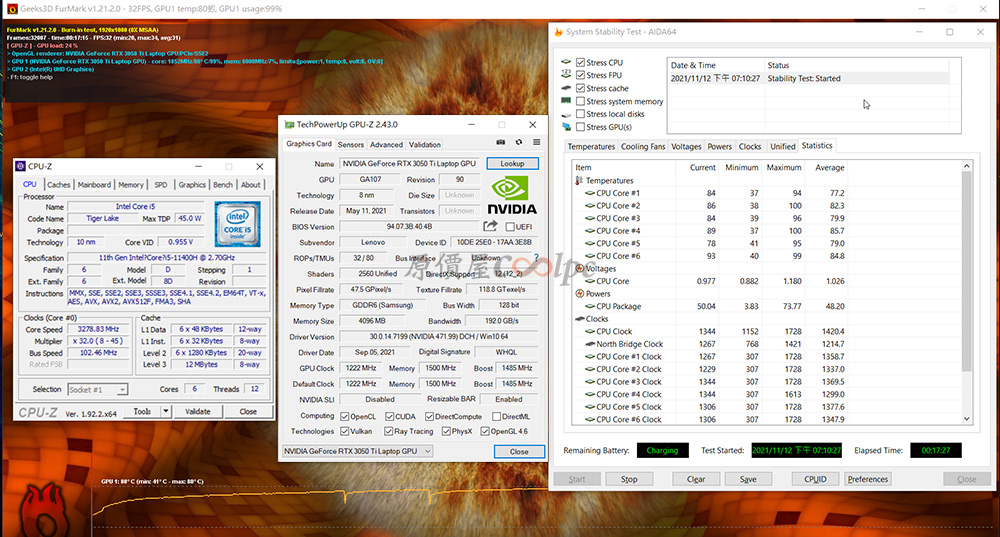The height and width of the screenshot is (537, 1000).
Task: Click the Temperatures thermometer icon in statistics
Action: point(579,180)
